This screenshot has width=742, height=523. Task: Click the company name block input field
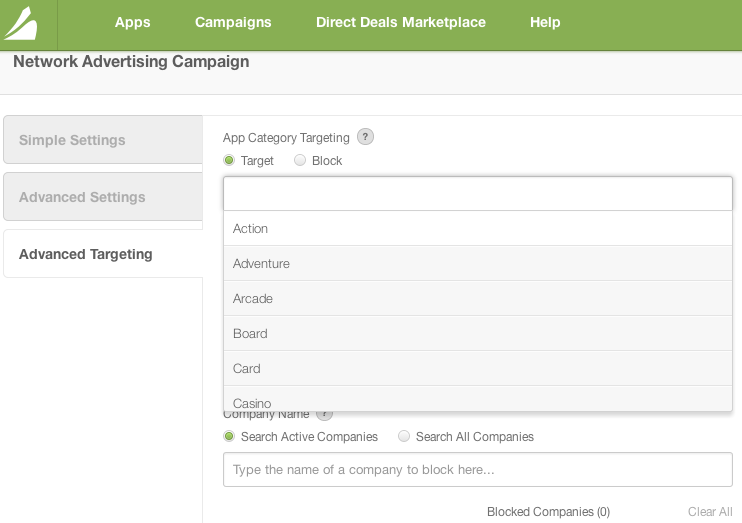pyautogui.click(x=478, y=470)
